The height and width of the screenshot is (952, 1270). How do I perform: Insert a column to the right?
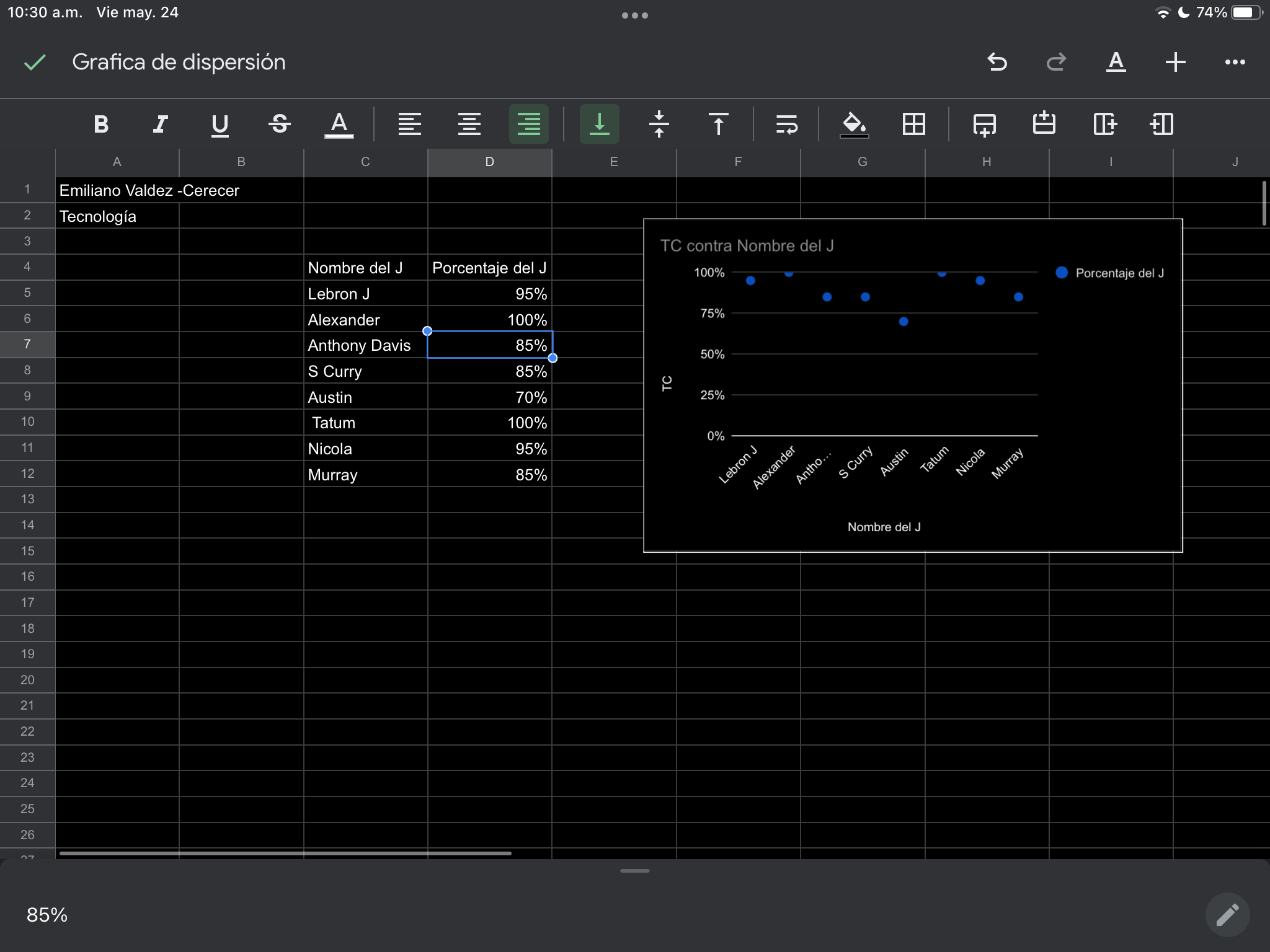point(1104,124)
